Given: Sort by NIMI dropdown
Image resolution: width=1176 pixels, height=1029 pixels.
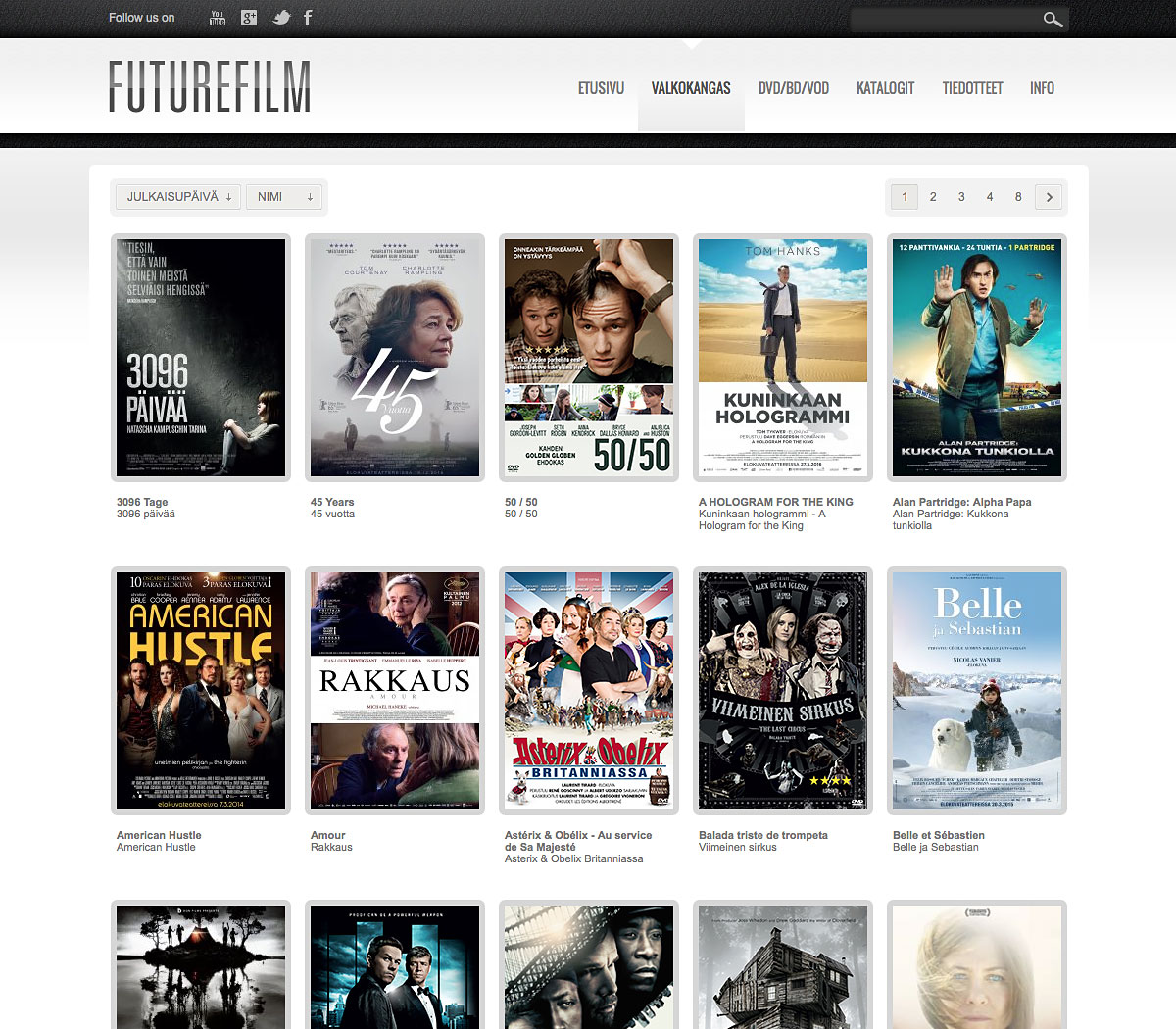Looking at the screenshot, I should tap(283, 197).
